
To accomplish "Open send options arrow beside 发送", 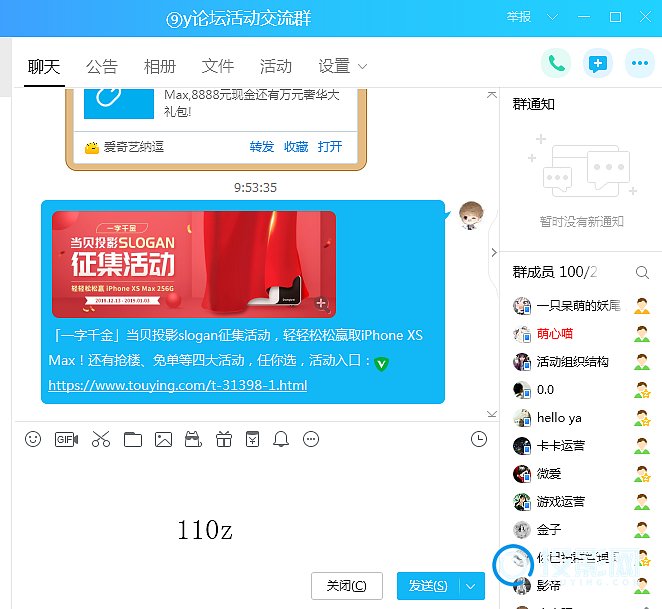I will (471, 586).
